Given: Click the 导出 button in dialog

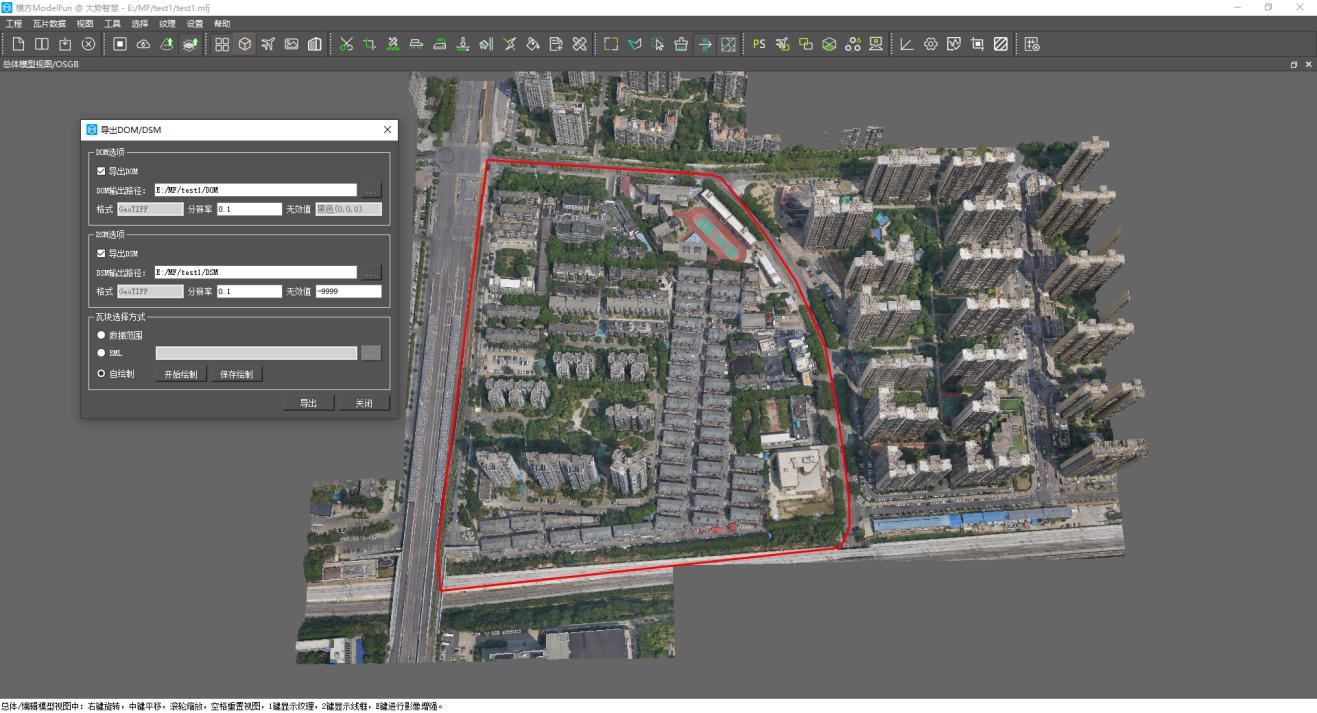Looking at the screenshot, I should 309,403.
